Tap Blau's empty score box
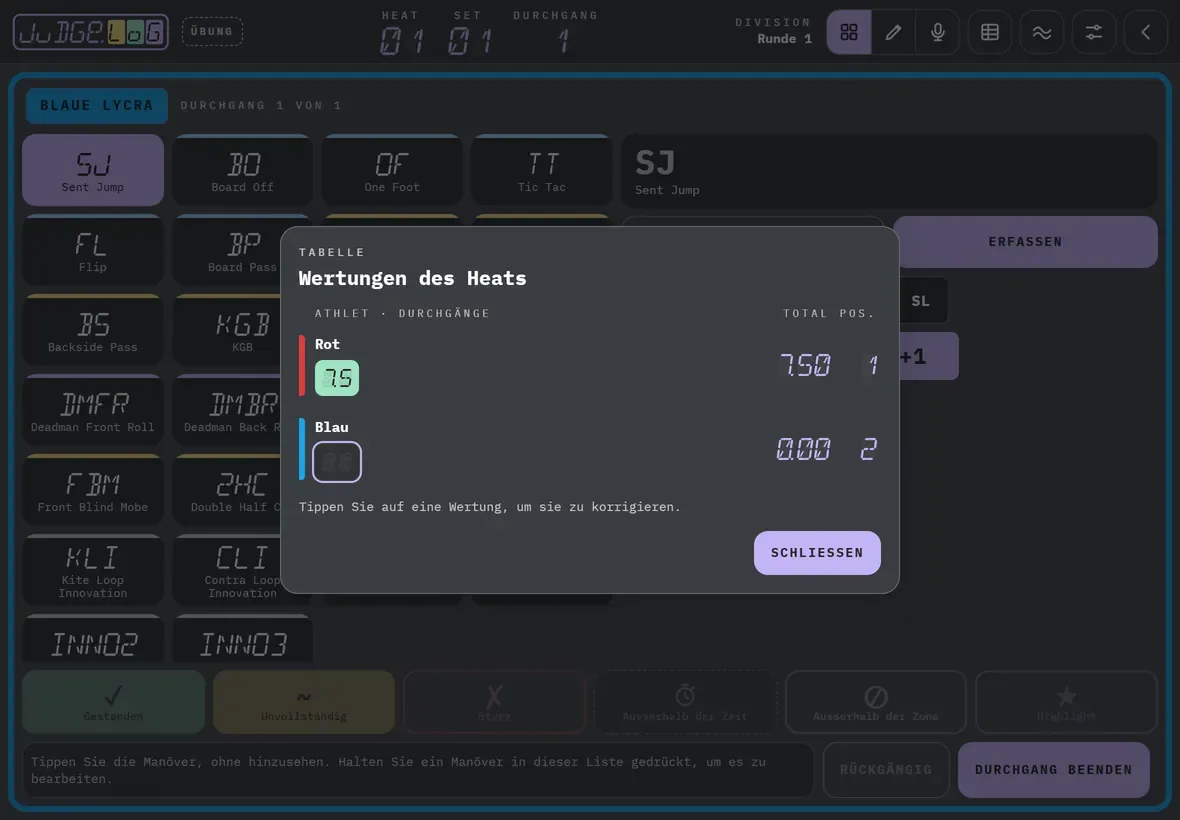The image size is (1180, 820). pos(336,461)
